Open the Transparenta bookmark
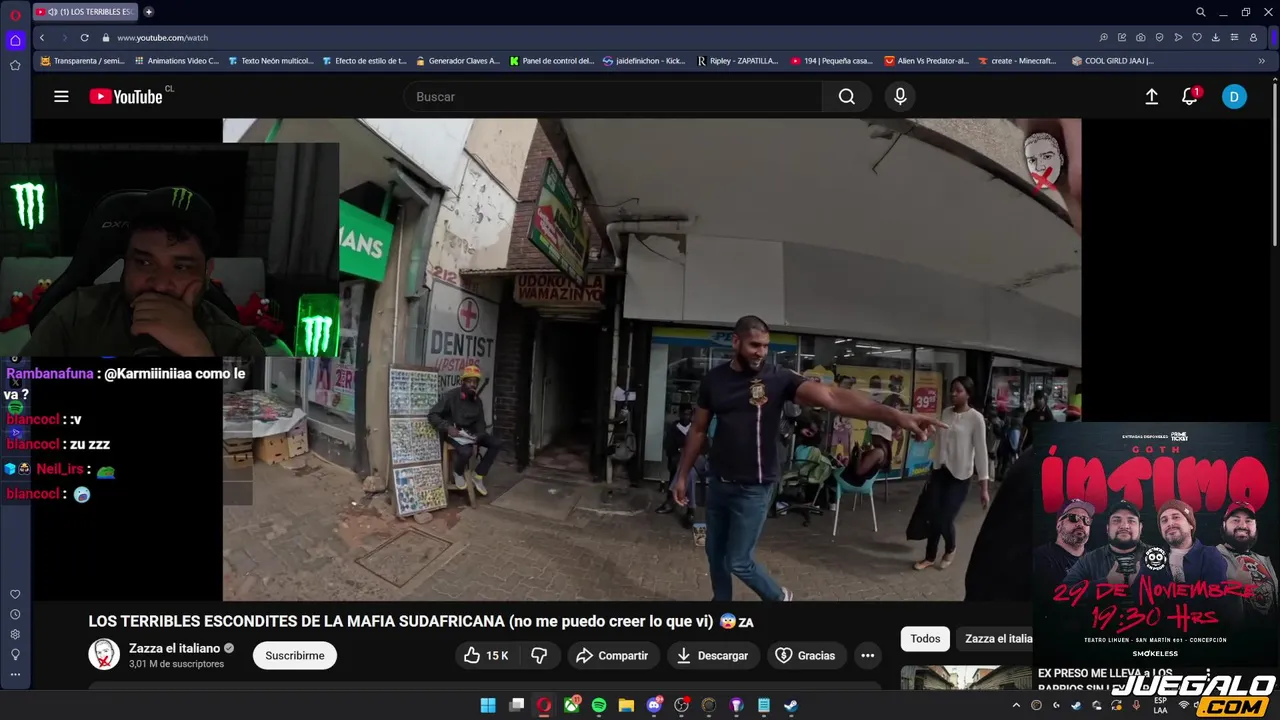Screen dimensions: 1280x720 [x=82, y=61]
